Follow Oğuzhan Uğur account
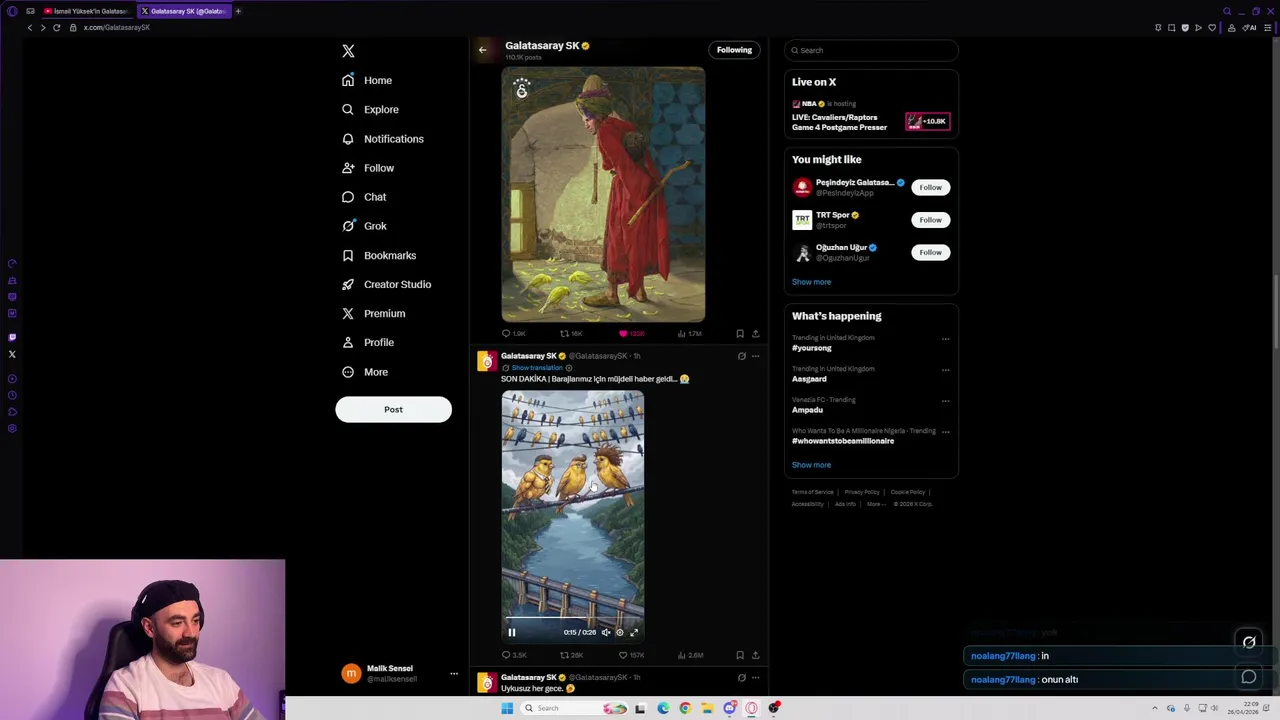The height and width of the screenshot is (720, 1280). coord(930,252)
